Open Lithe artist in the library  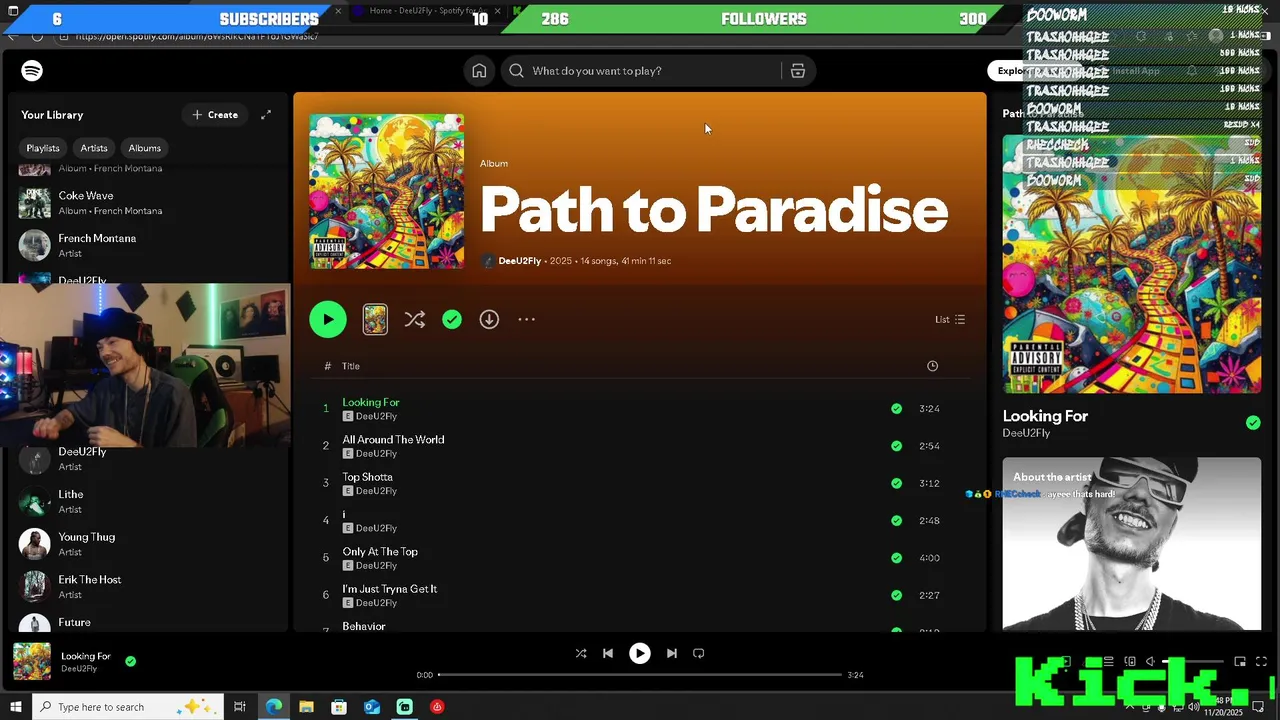150,501
